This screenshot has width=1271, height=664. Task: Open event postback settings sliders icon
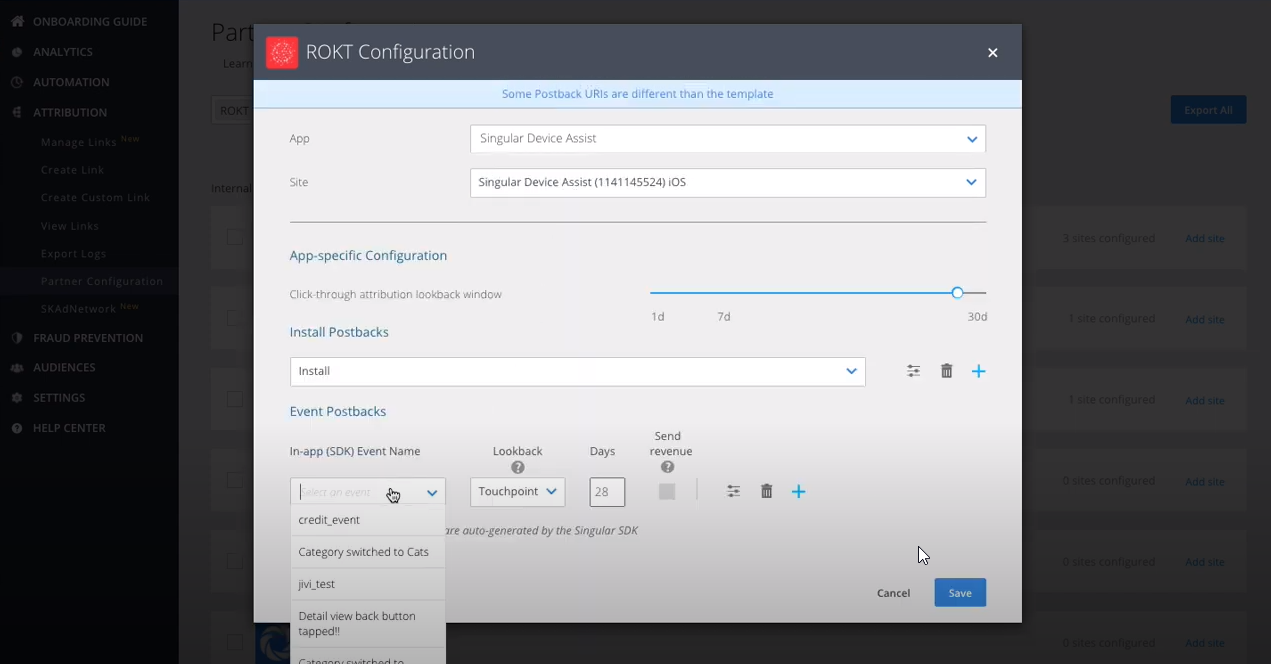click(734, 491)
